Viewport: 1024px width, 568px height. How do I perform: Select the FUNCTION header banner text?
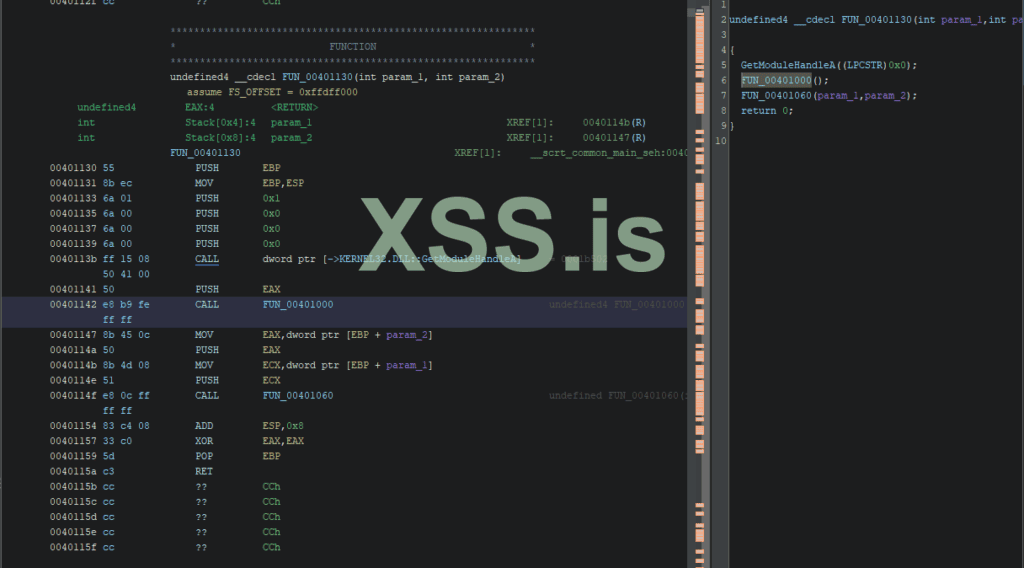353,47
